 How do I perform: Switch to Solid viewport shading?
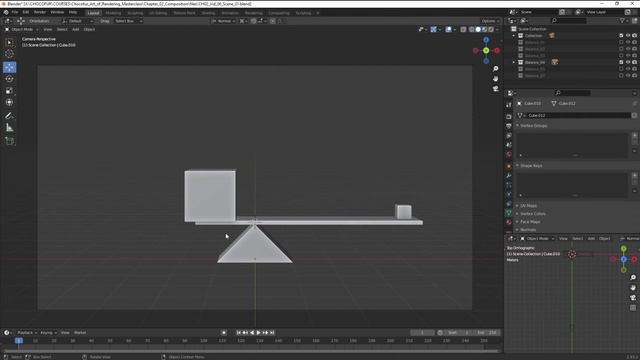point(478,29)
